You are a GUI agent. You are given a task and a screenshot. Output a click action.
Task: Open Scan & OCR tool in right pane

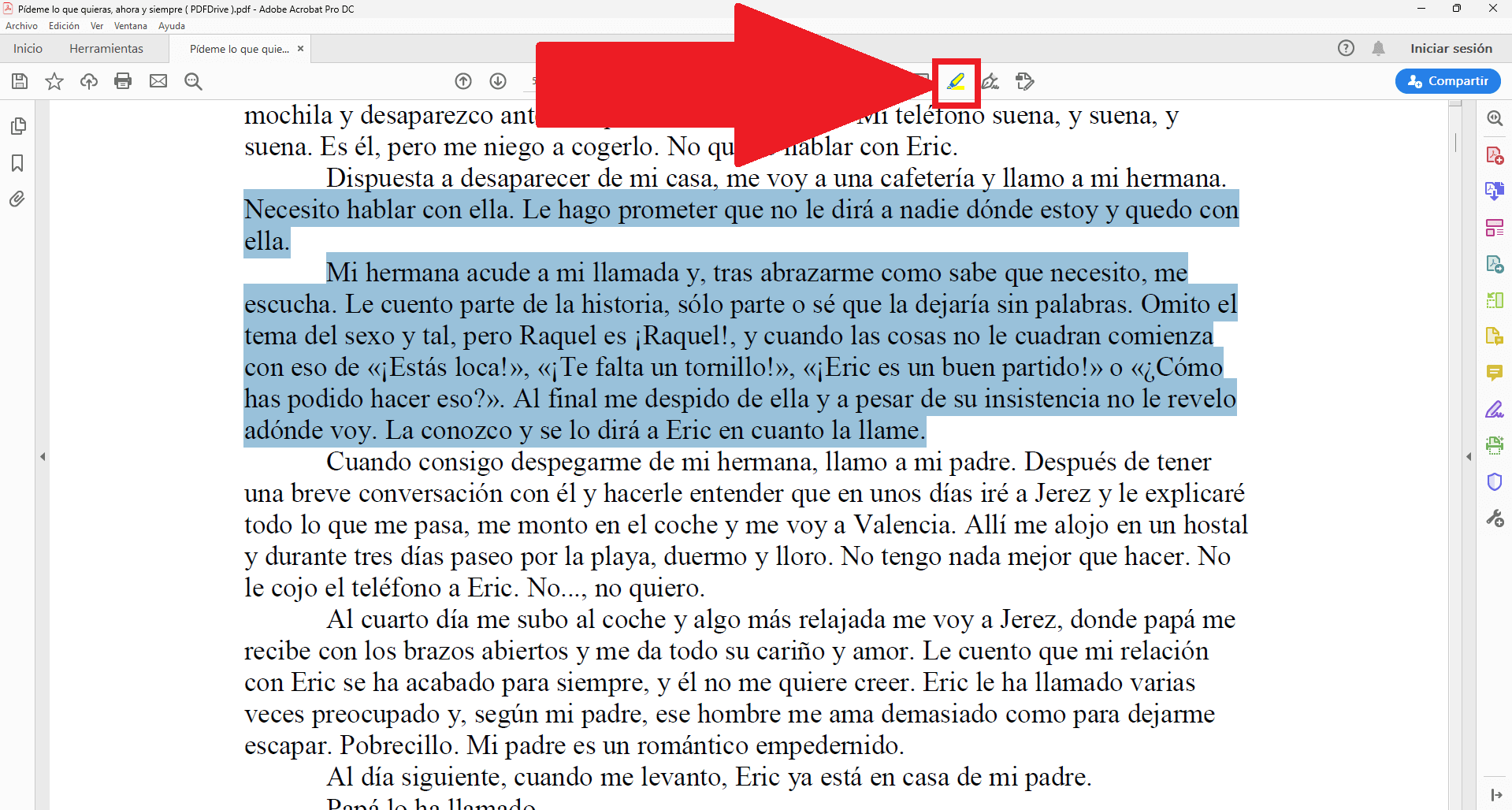tap(1495, 445)
